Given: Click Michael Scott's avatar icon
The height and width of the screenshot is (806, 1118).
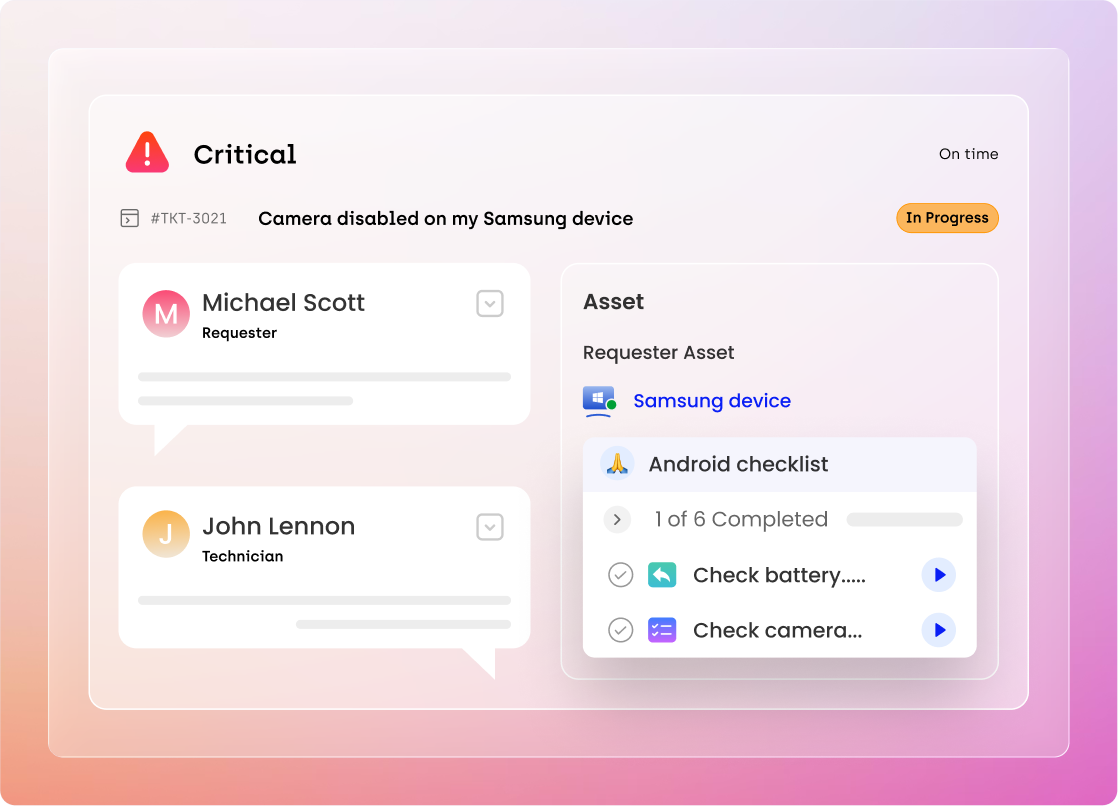Looking at the screenshot, I should (166, 314).
